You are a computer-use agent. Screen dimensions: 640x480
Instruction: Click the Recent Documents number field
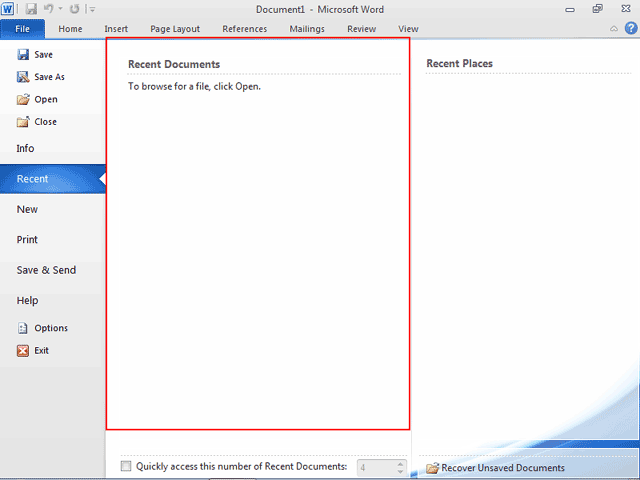(376, 467)
